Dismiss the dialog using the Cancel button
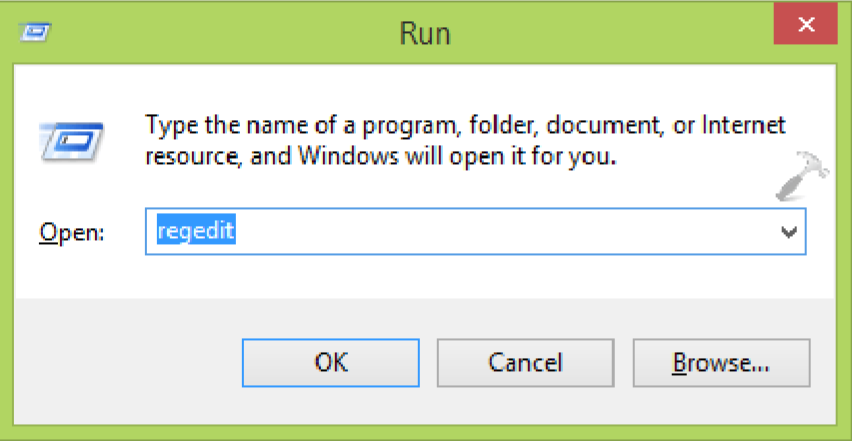The height and width of the screenshot is (441, 852). [x=525, y=363]
